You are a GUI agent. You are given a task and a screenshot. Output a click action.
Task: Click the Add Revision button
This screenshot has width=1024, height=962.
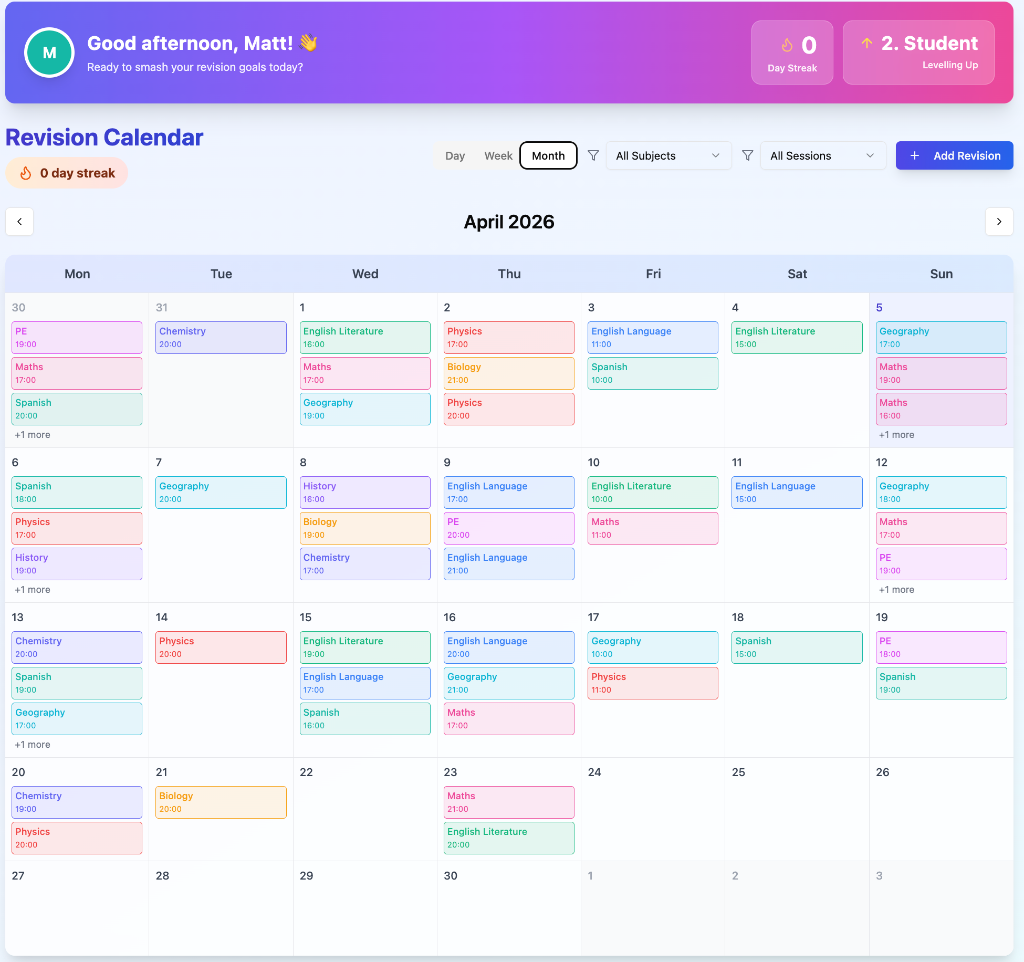pos(954,155)
